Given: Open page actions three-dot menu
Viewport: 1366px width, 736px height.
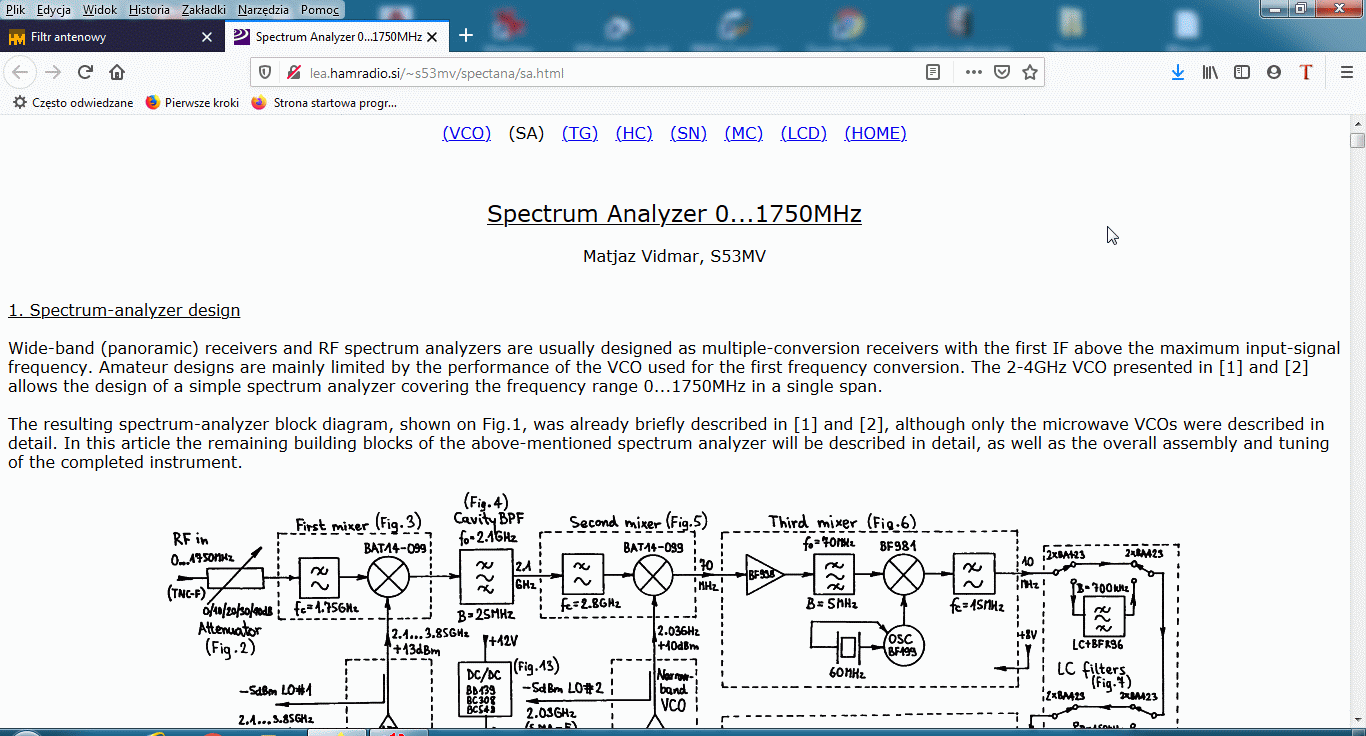Looking at the screenshot, I should (x=973, y=72).
